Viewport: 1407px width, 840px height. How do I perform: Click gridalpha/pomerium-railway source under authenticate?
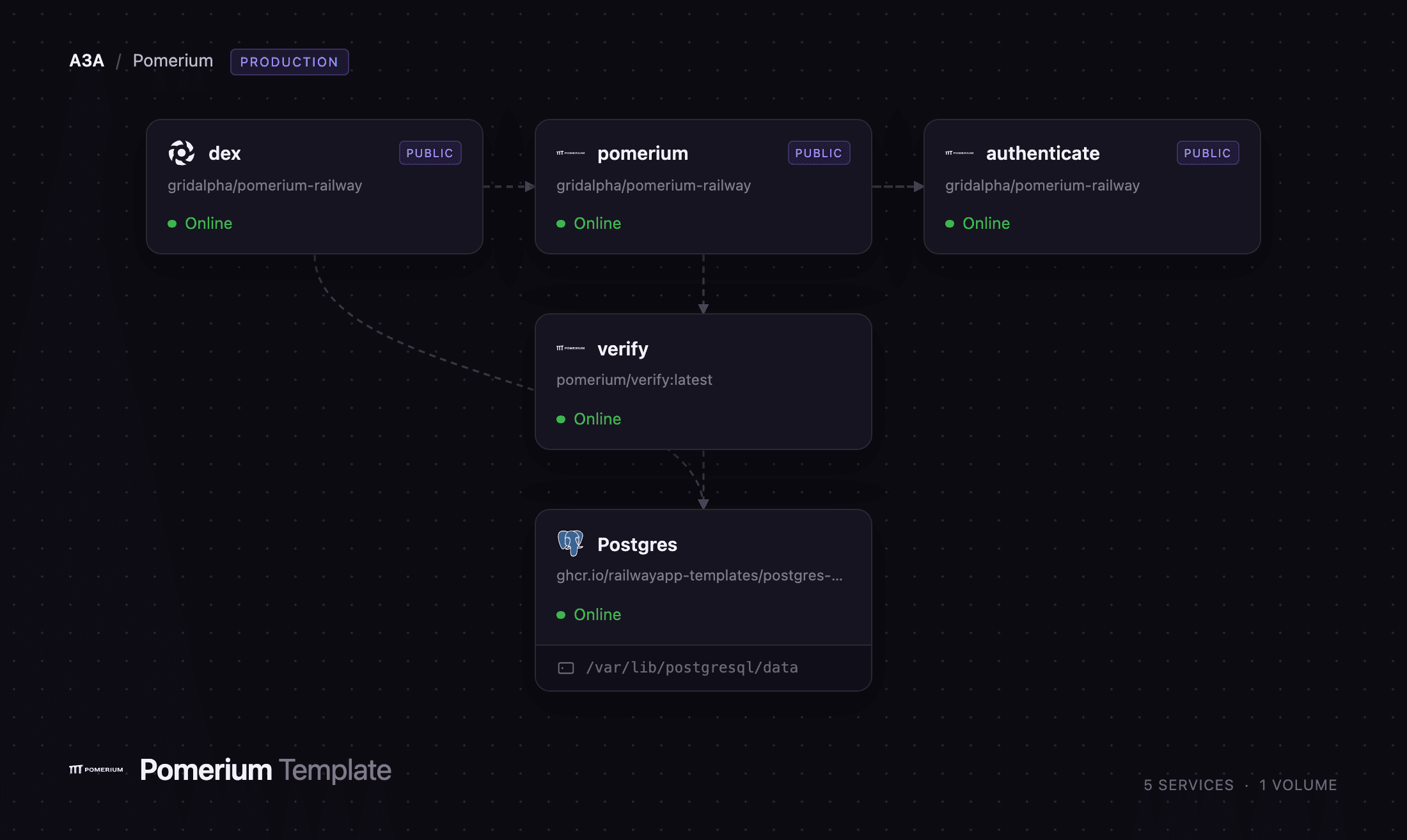click(1042, 185)
